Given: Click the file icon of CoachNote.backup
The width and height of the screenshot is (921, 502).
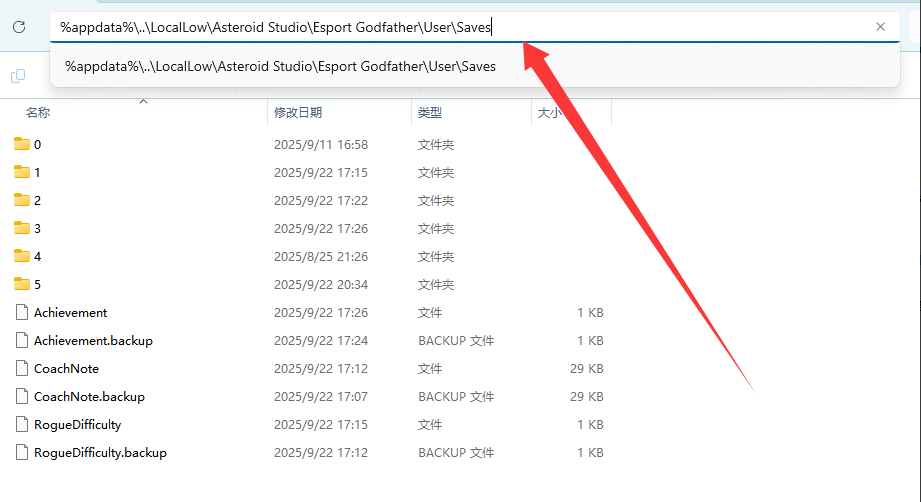Looking at the screenshot, I should tap(22, 396).
